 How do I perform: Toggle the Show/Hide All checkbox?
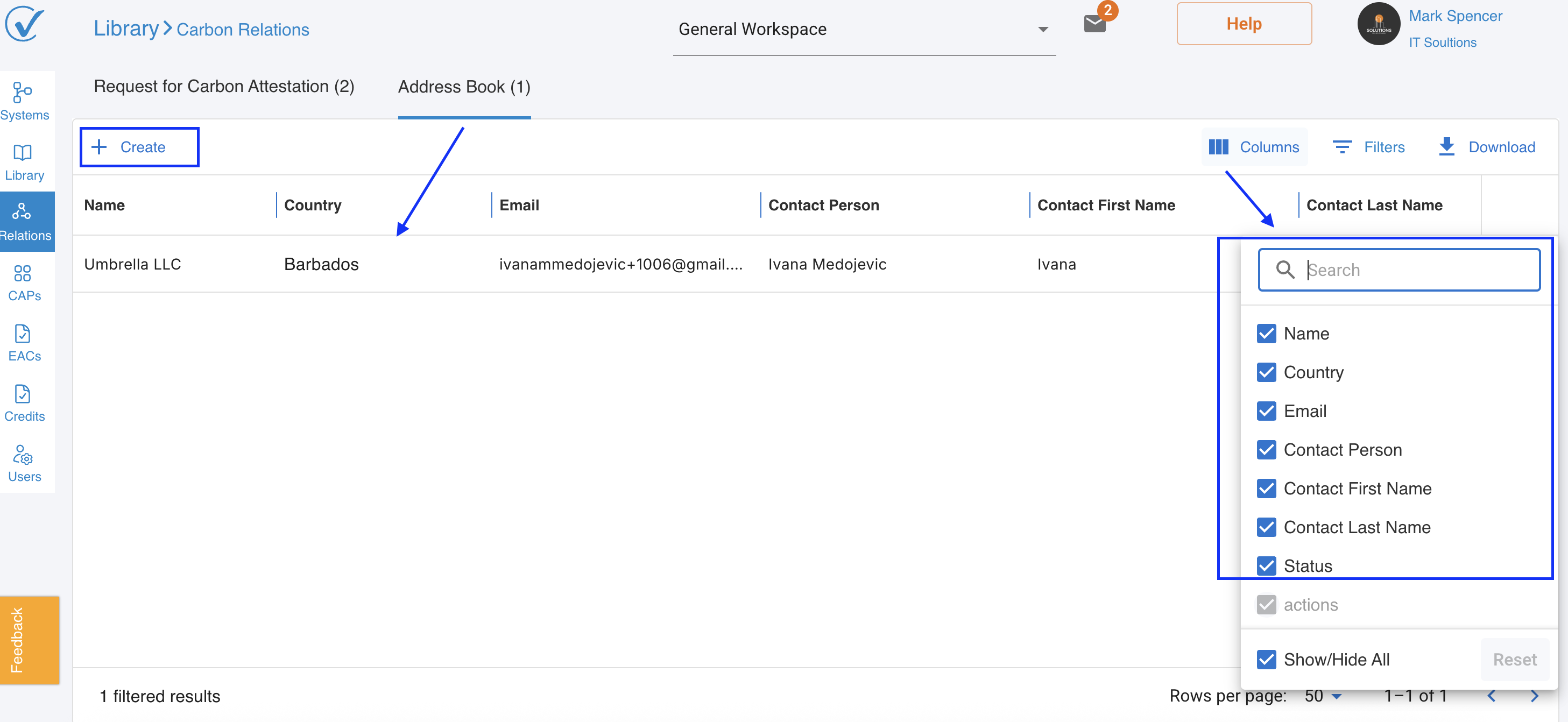(x=1266, y=659)
